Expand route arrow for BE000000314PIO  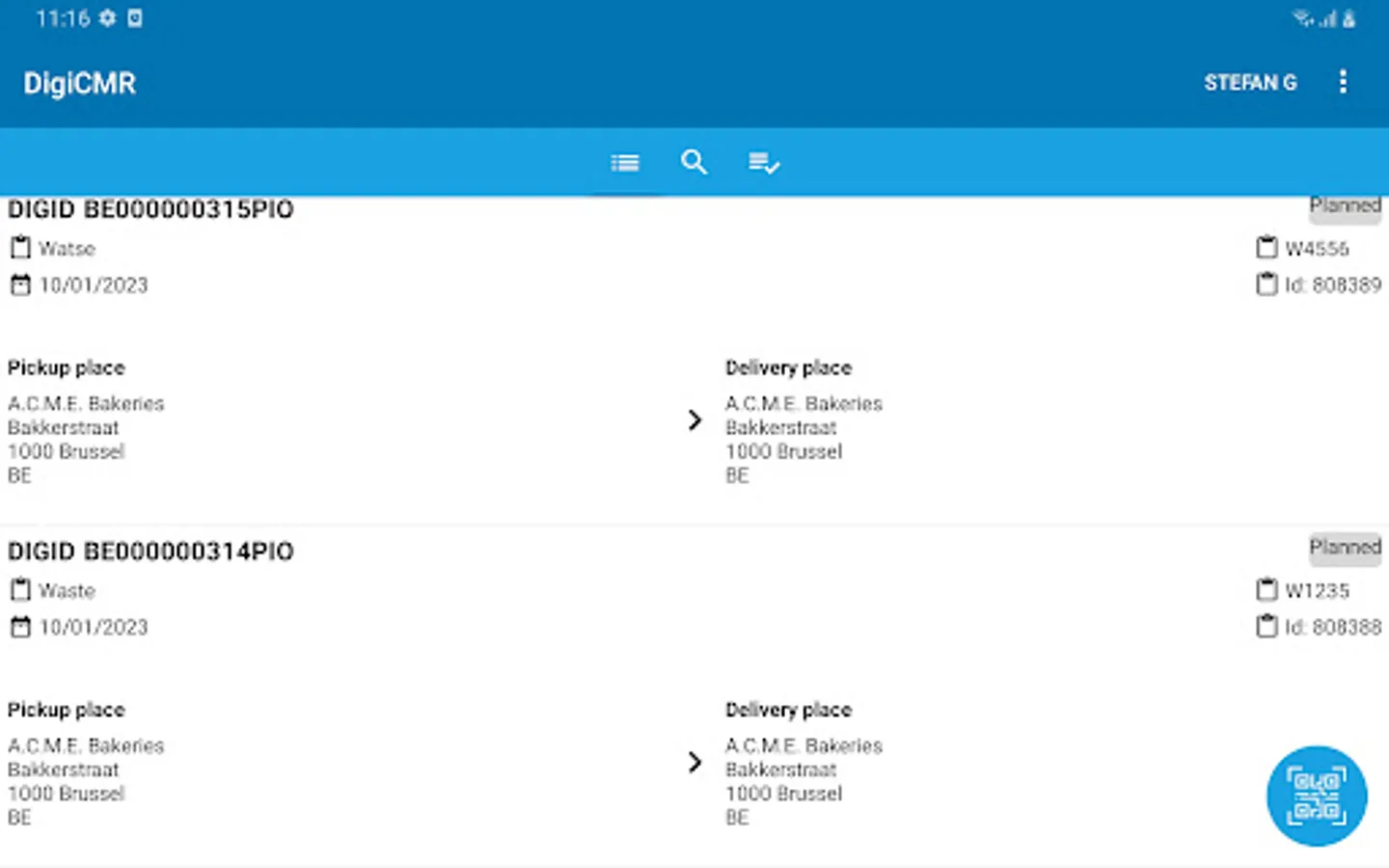[x=694, y=763]
